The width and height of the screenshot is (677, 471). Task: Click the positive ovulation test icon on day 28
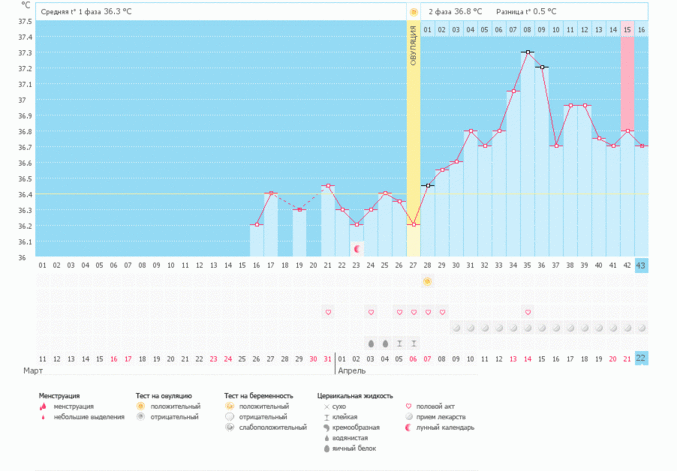[x=427, y=281]
